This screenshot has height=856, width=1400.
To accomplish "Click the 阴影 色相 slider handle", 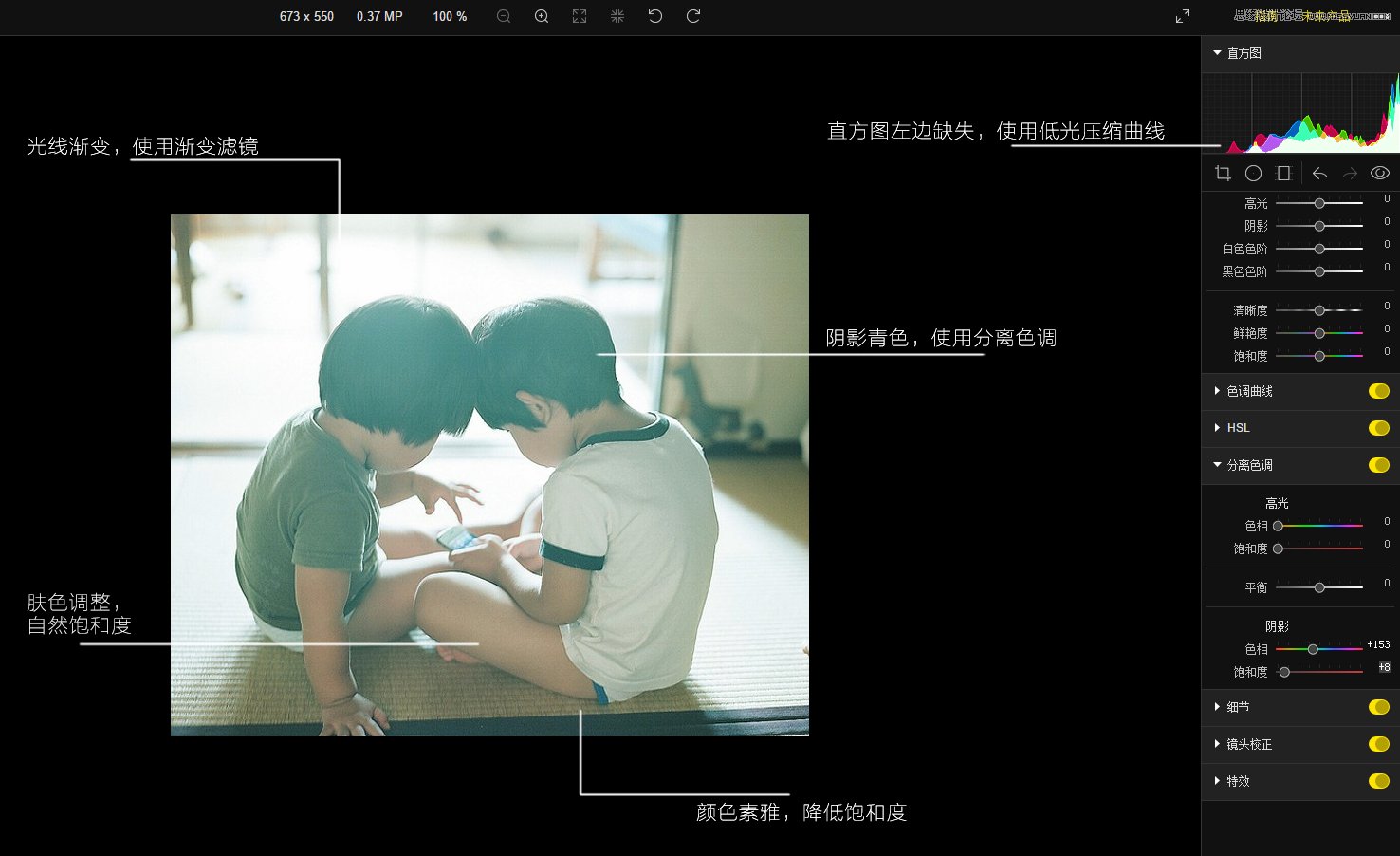I will click(x=1313, y=649).
